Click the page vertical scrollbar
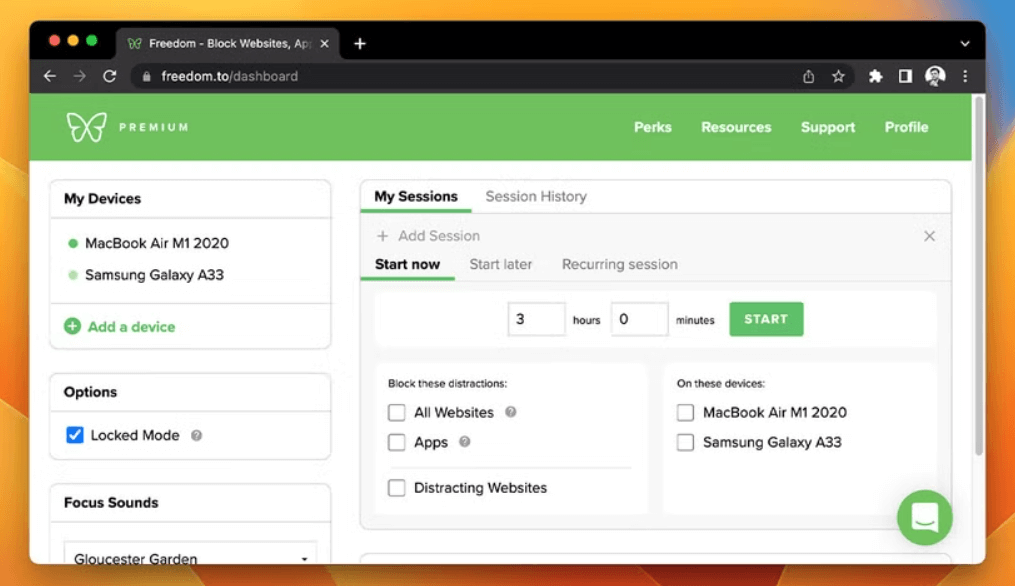Image resolution: width=1015 pixels, height=586 pixels. (979, 275)
